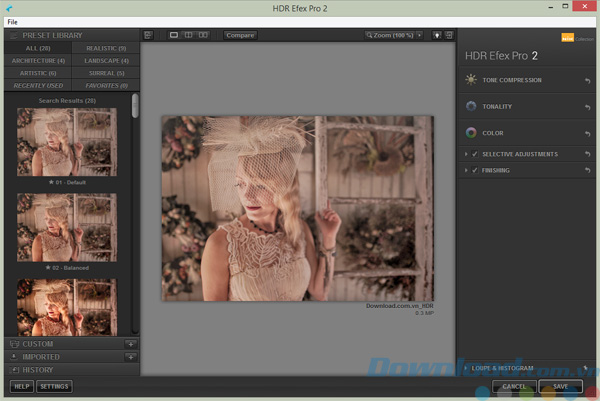This screenshot has width=600, height=401.
Task: Choose the 02 - Balanced preset thumbnail
Action: click(66, 227)
